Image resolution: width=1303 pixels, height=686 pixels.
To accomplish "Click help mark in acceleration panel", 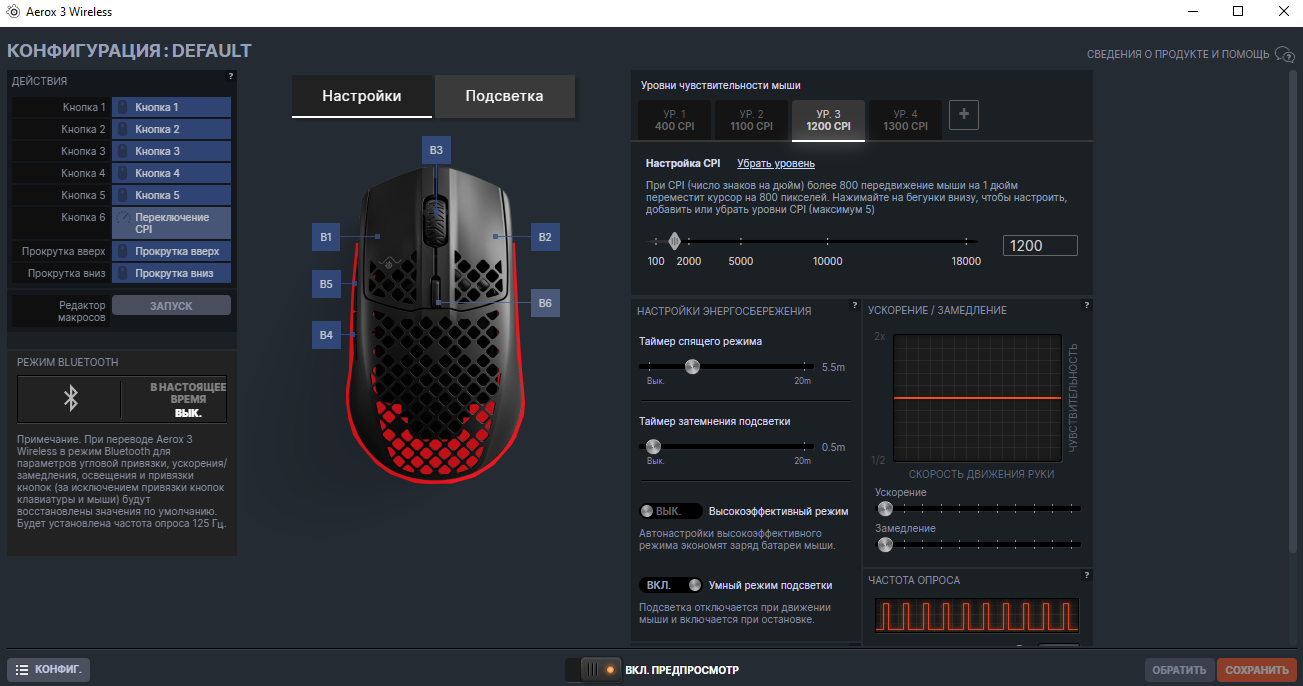I will point(1086,305).
